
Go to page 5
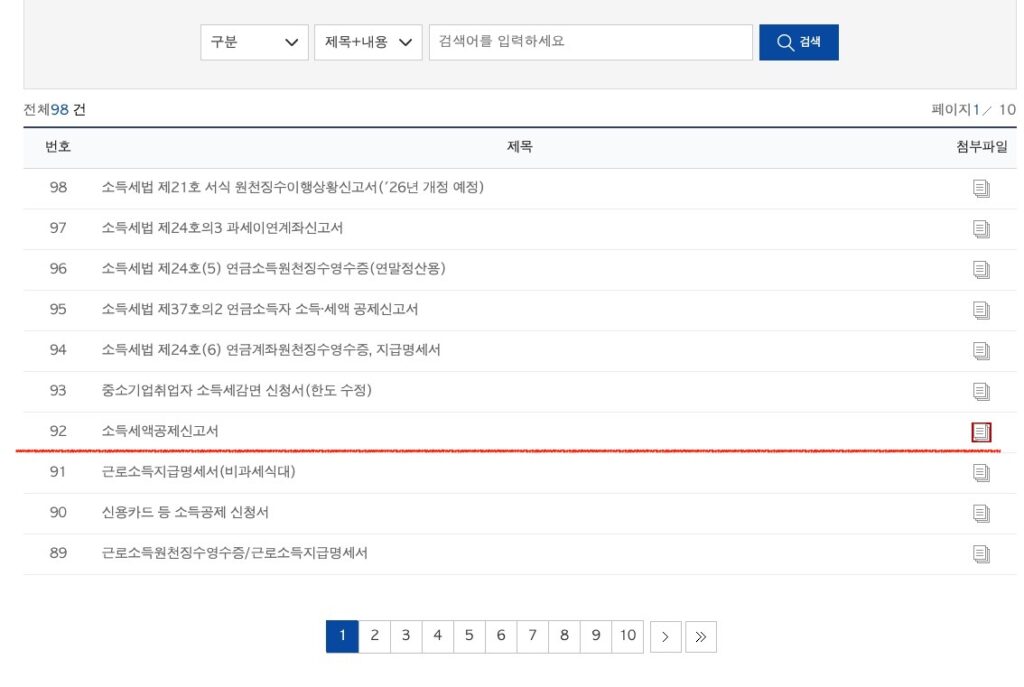click(470, 636)
